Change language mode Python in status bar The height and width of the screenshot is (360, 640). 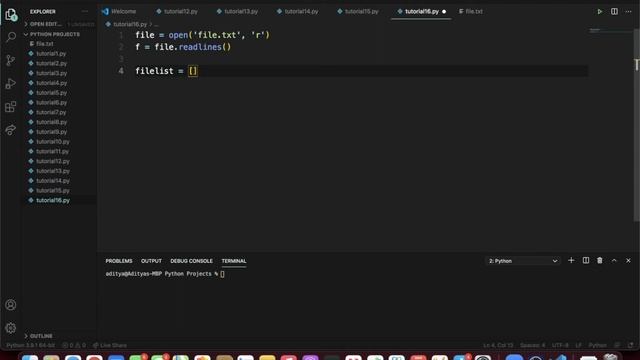click(597, 345)
